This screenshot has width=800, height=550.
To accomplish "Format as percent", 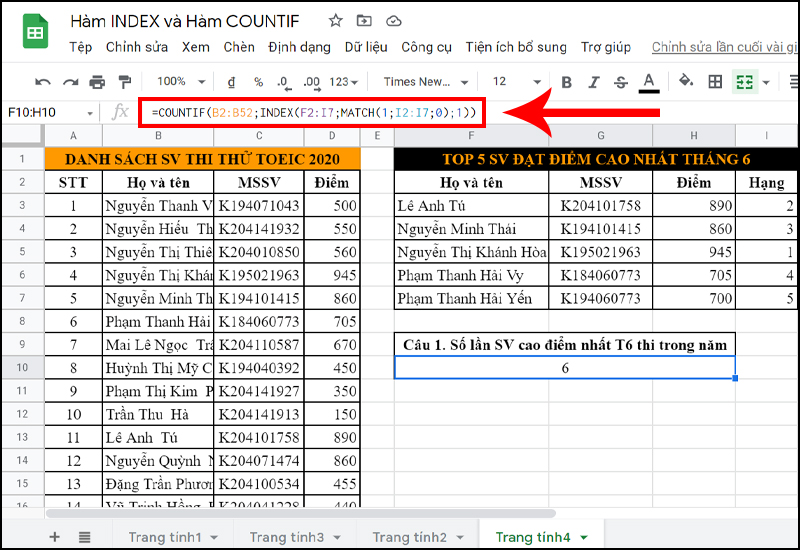I will [x=259, y=82].
